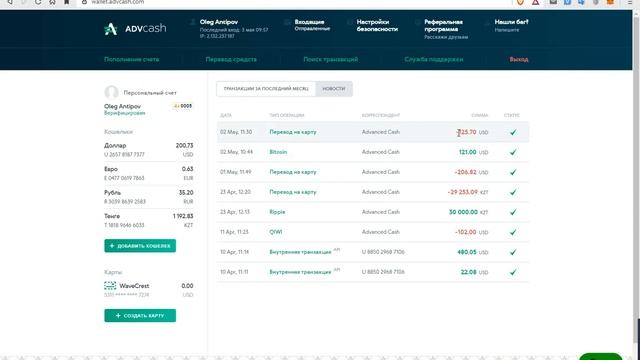This screenshot has height=360, width=640.
Task: Click the triangle rewards icon in browser bar
Action: point(536,2)
